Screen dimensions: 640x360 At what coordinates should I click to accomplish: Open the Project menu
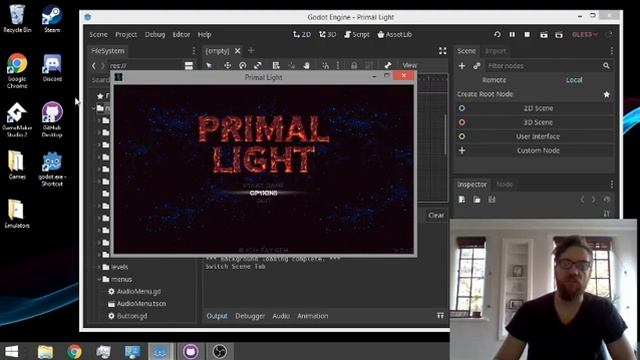[x=126, y=35]
